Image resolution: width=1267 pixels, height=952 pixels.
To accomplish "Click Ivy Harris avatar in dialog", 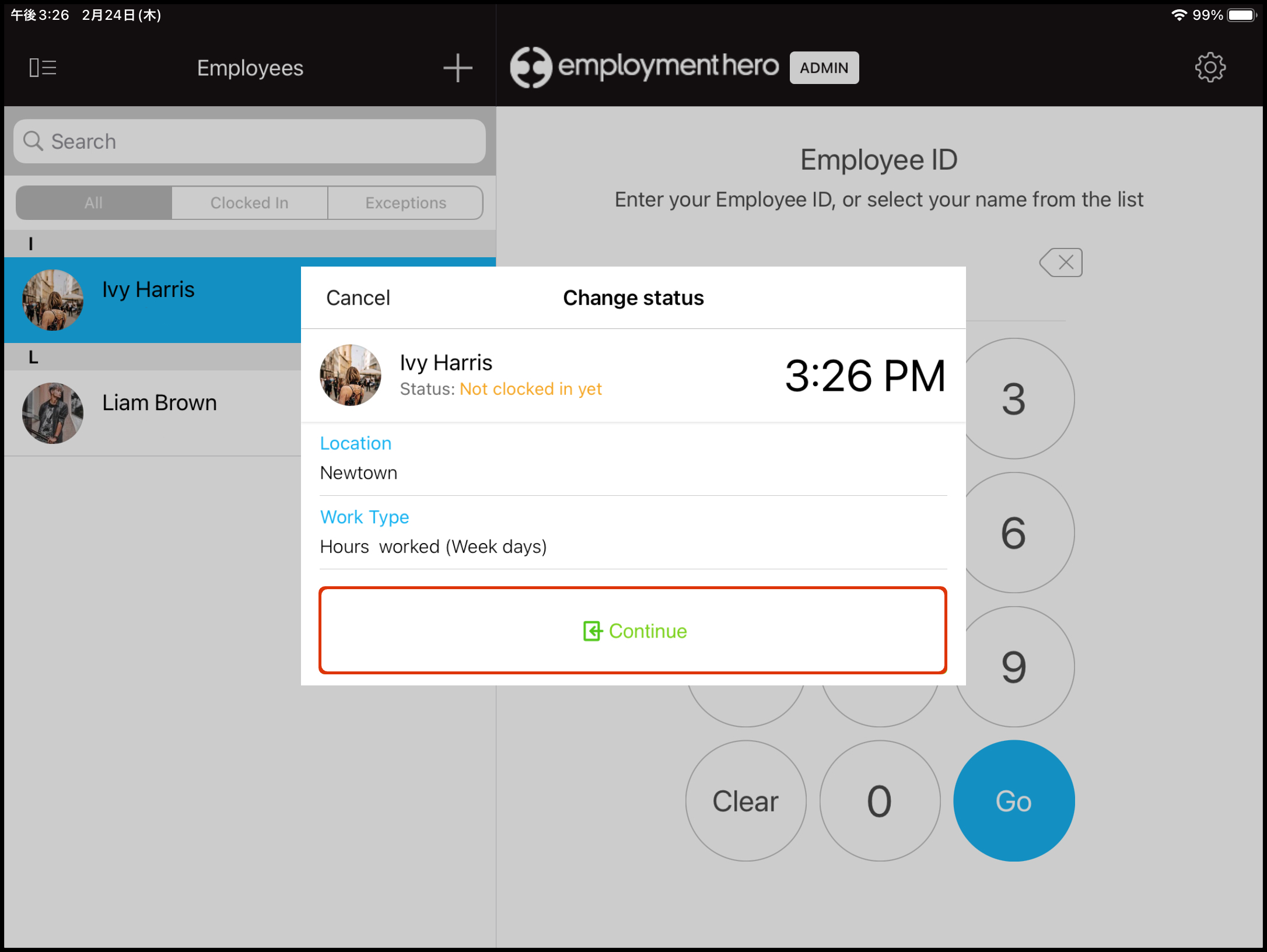I will pos(351,375).
